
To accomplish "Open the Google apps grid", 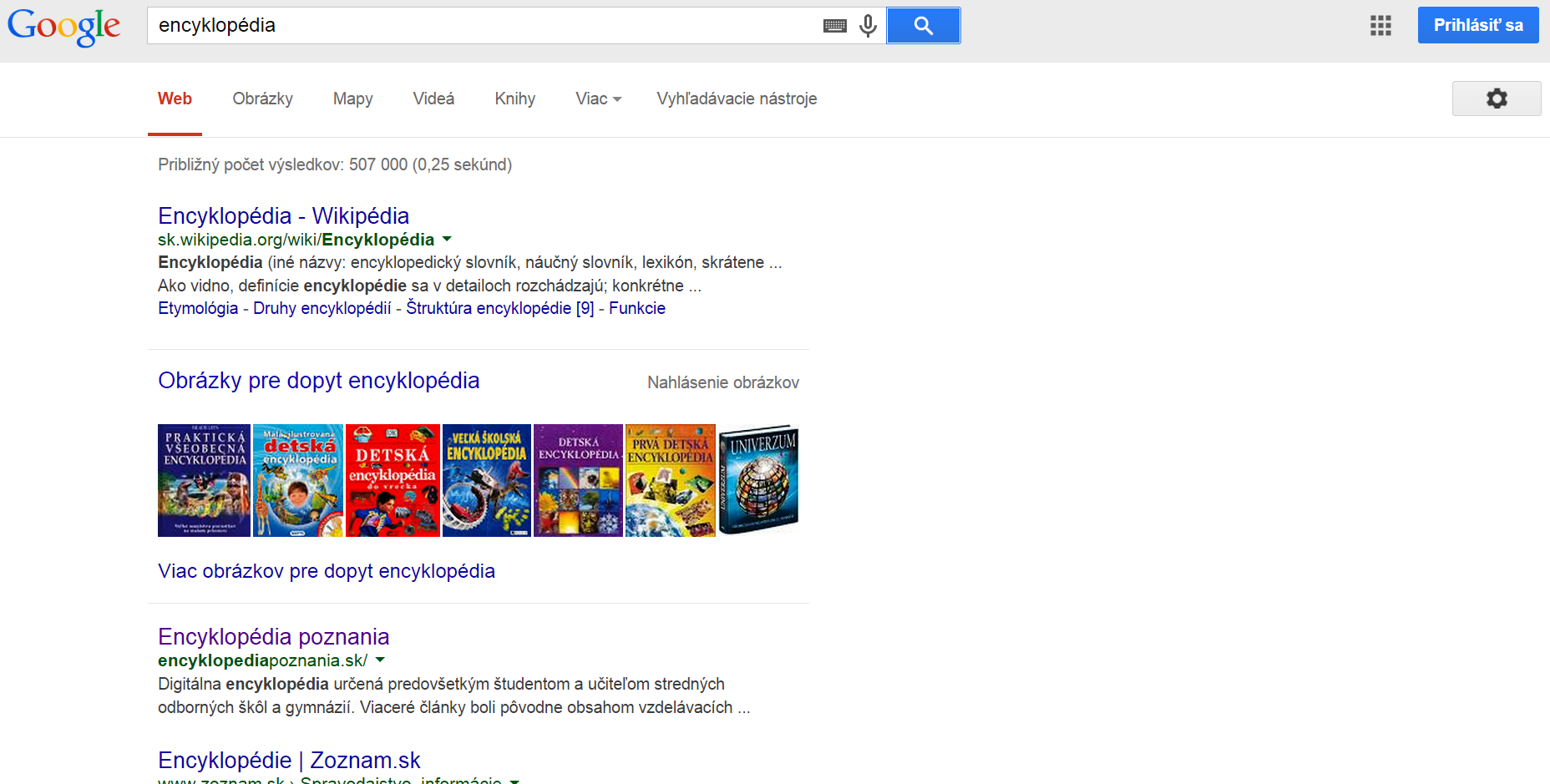I will [x=1380, y=25].
